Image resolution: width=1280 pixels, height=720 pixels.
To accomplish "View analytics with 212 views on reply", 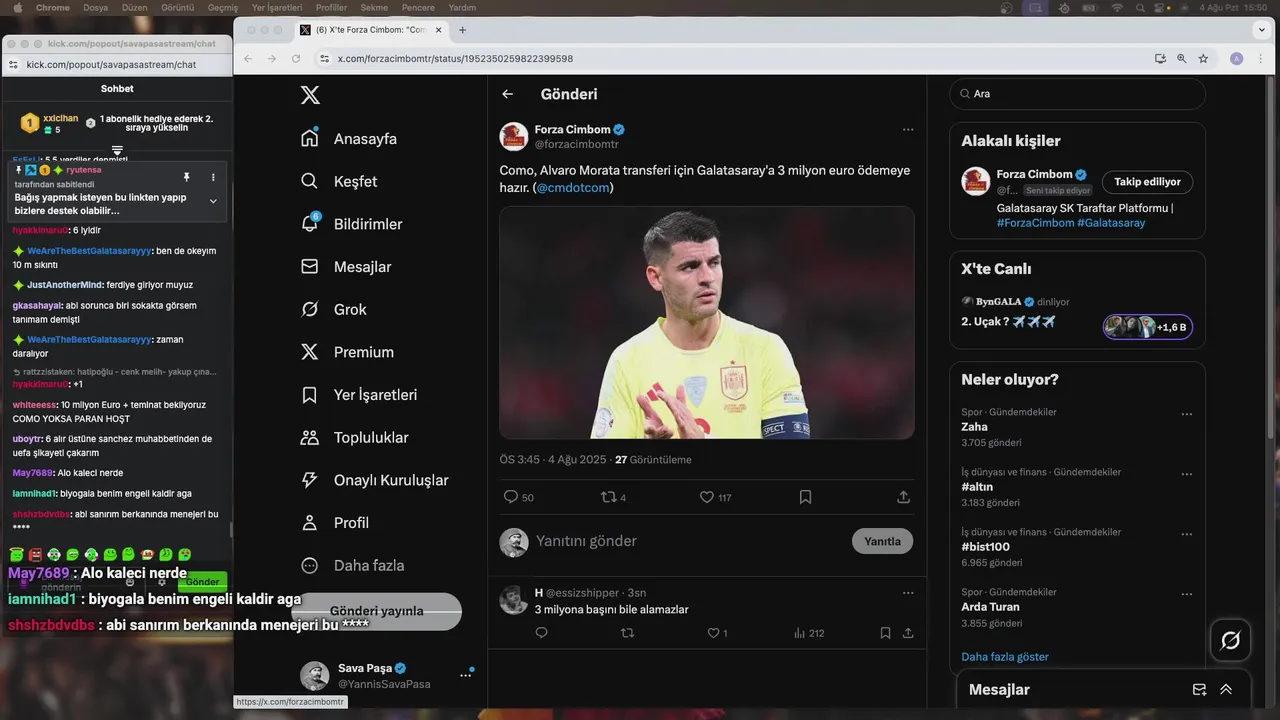I will [x=808, y=633].
